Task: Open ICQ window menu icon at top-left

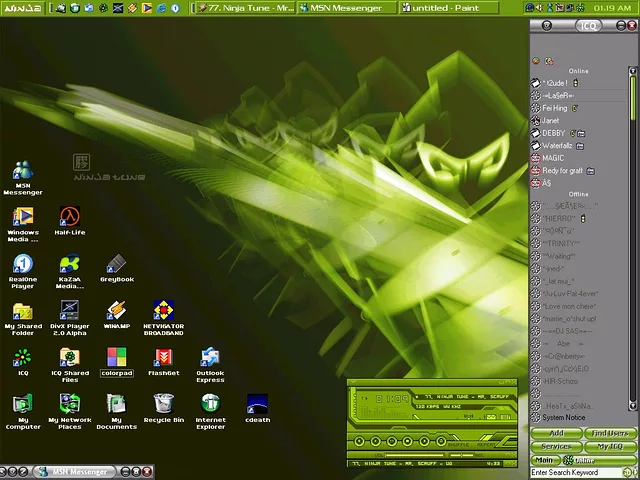Action: click(547, 26)
